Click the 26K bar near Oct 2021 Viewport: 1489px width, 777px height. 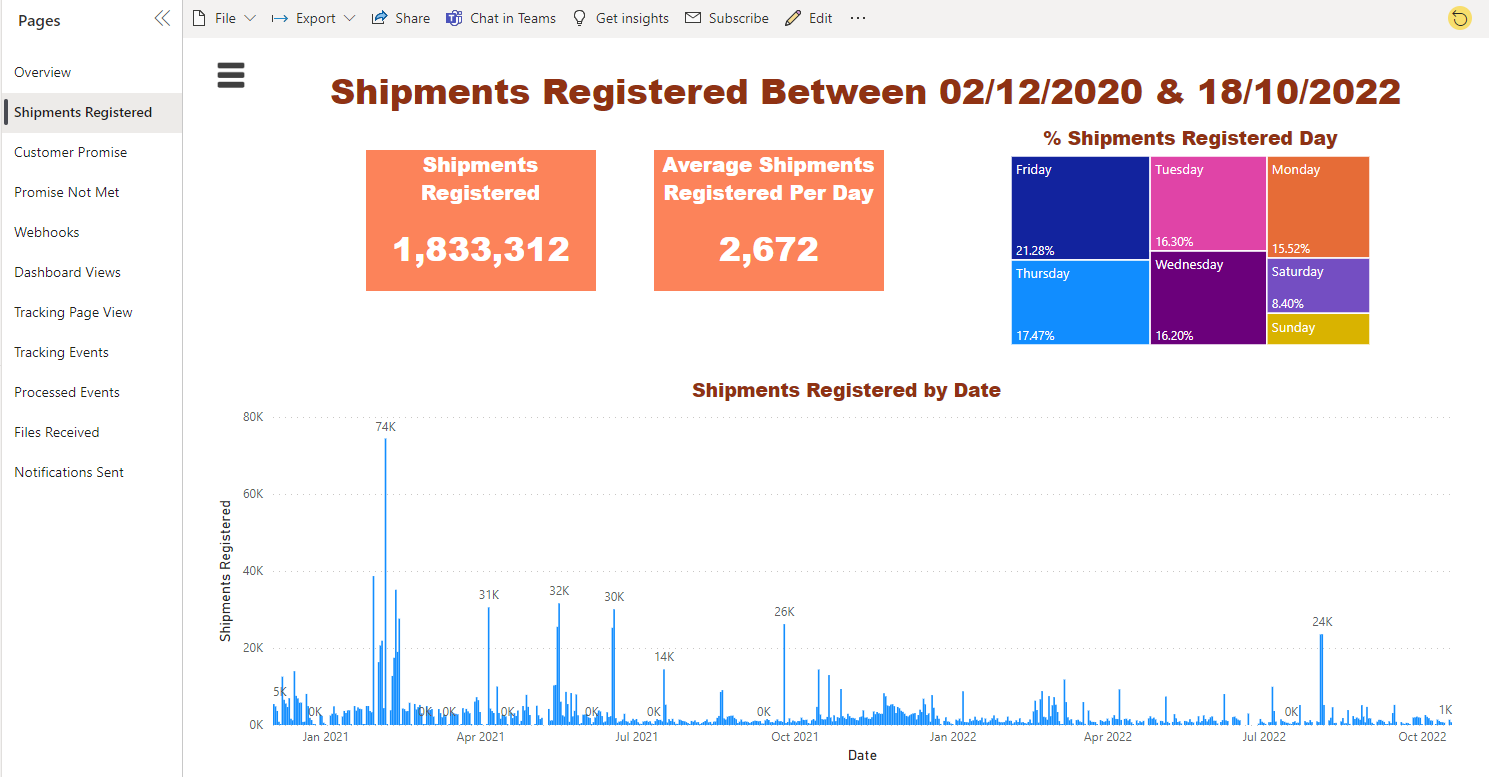pos(784,674)
